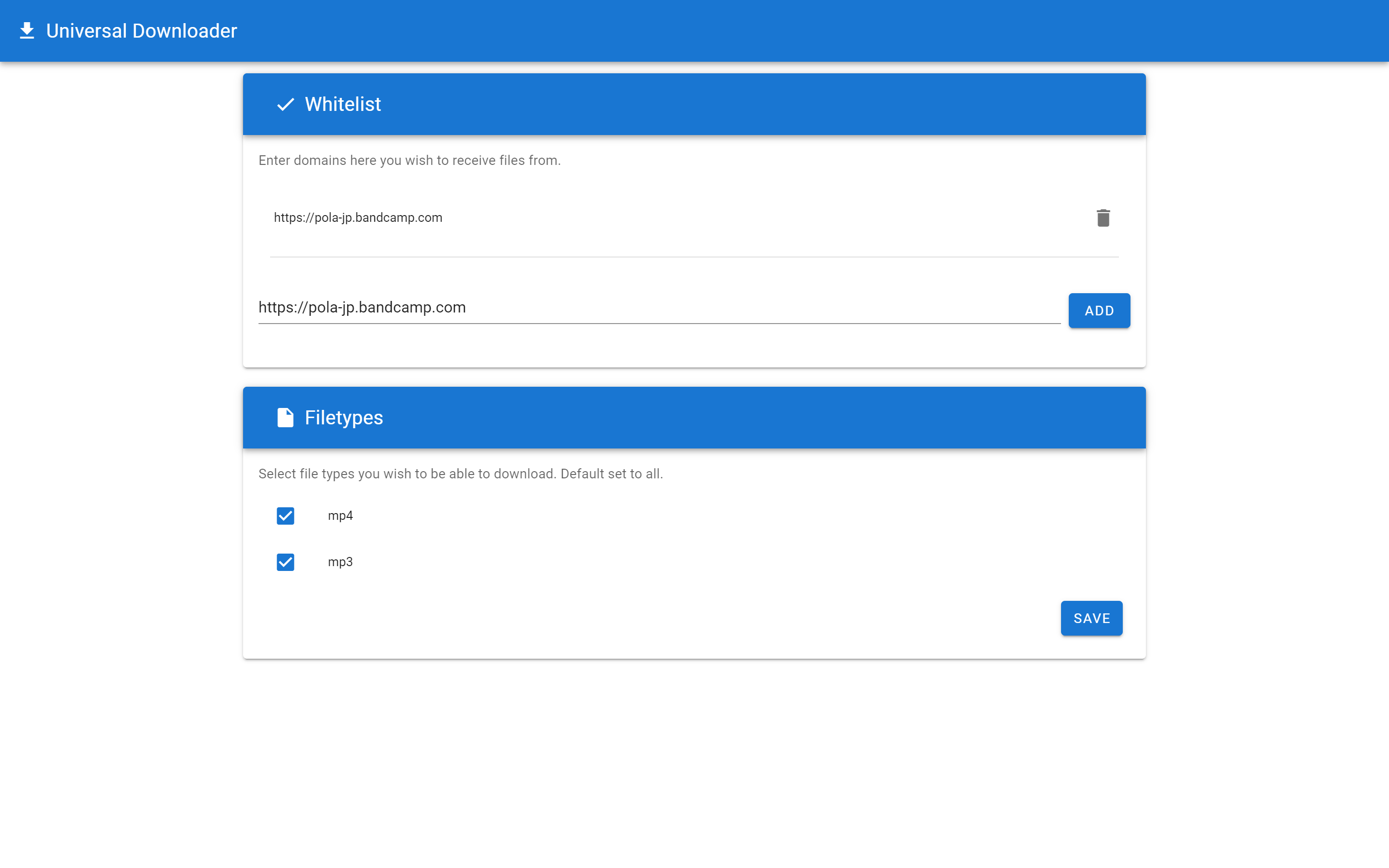This screenshot has height=868, width=1389.
Task: Click the blue Whitelist header bar
Action: point(746,105)
